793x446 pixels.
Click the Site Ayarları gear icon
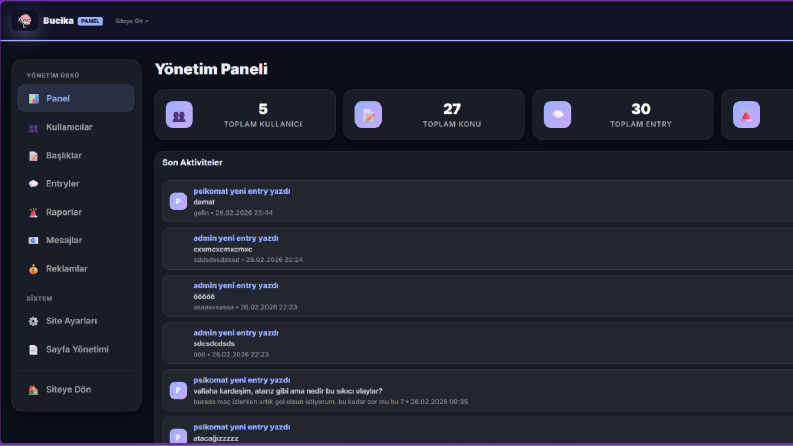point(33,321)
